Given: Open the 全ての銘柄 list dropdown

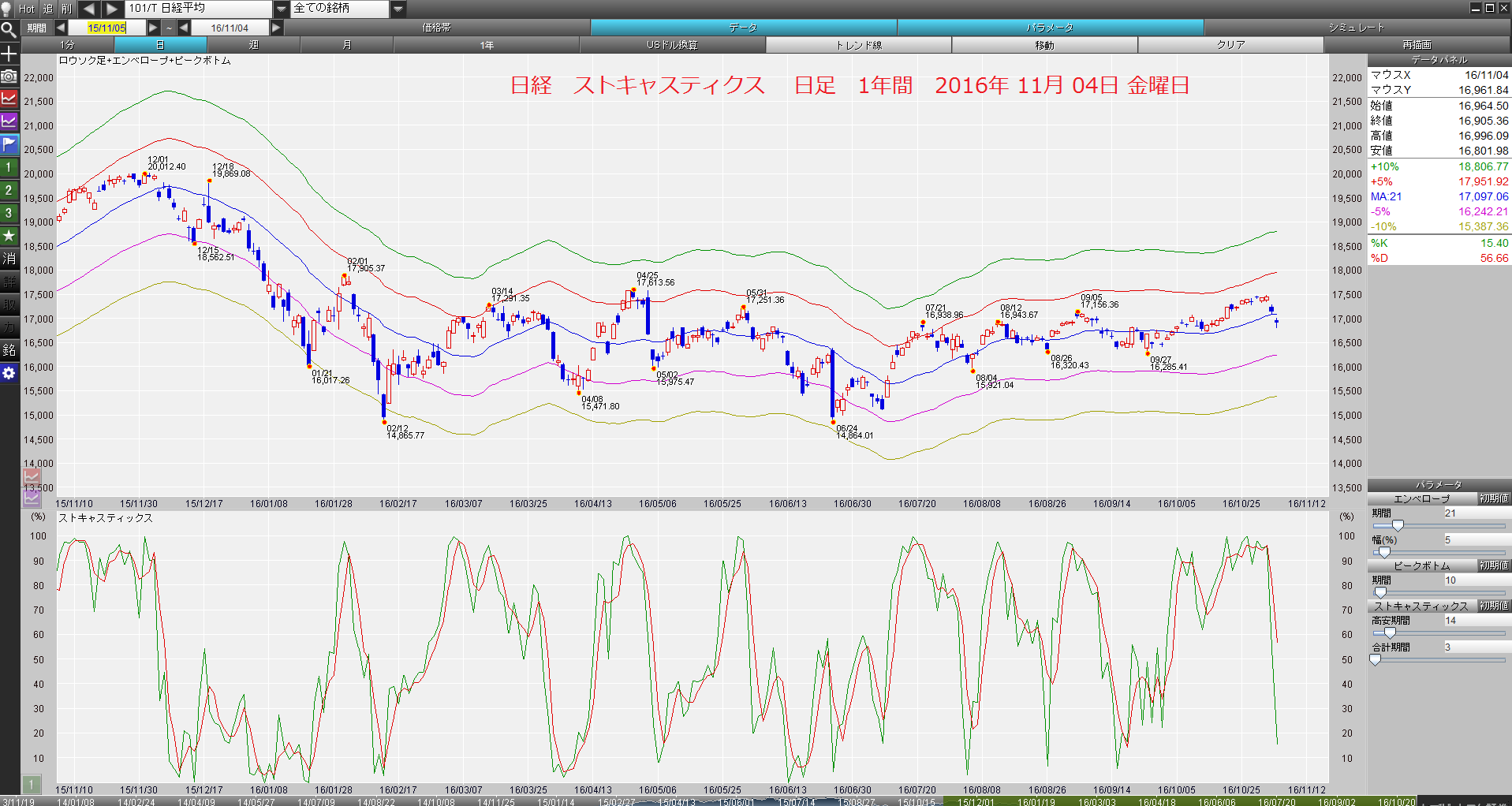Looking at the screenshot, I should [398, 9].
